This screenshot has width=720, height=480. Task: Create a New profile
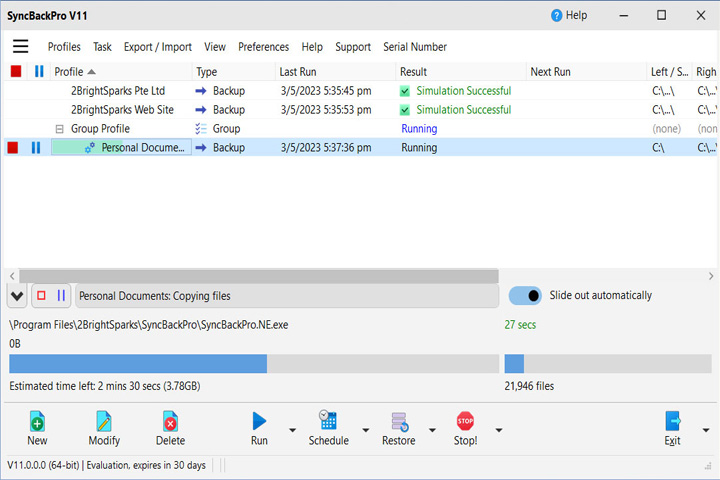tap(37, 429)
